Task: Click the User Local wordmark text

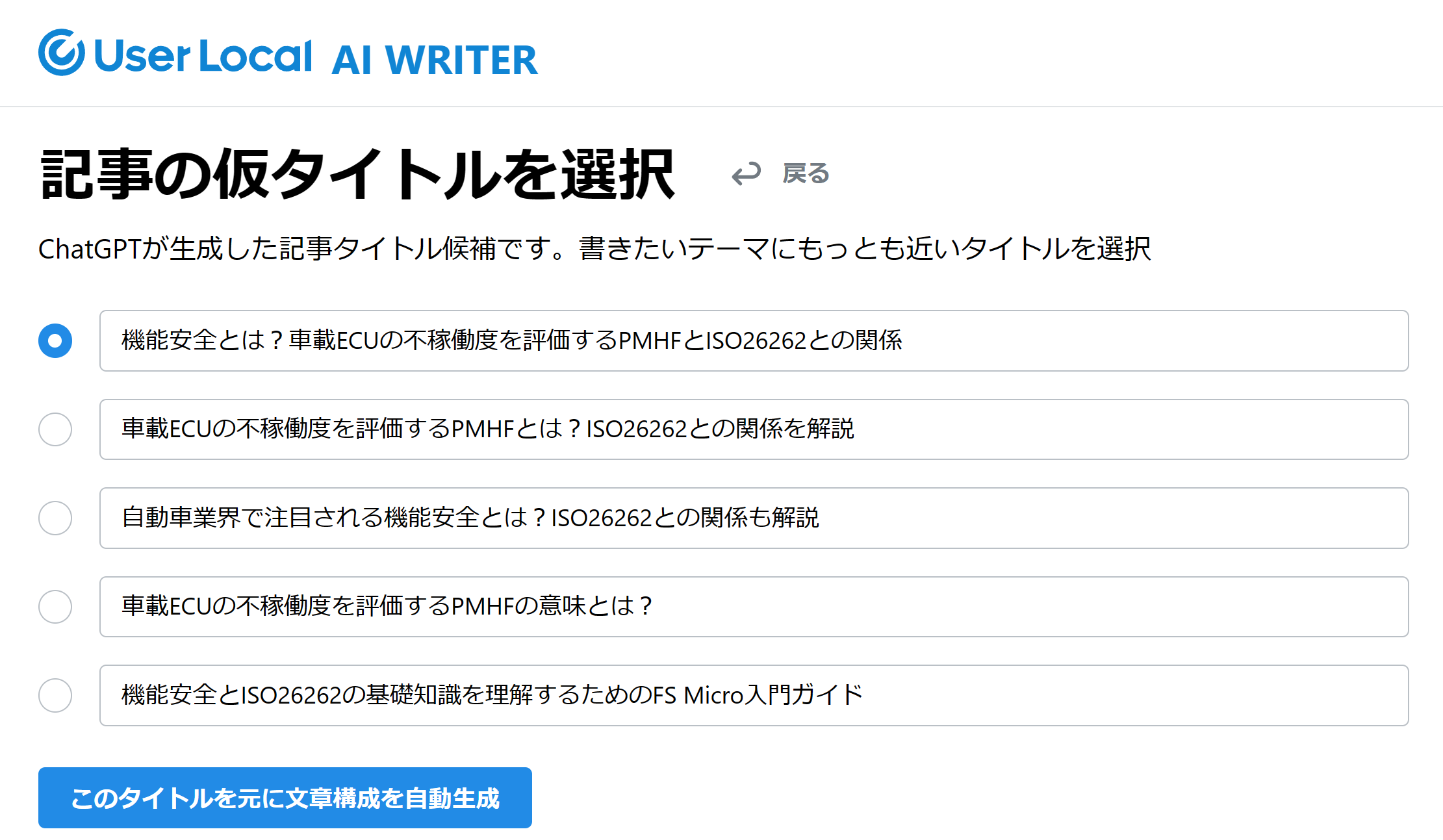Action: (x=203, y=55)
